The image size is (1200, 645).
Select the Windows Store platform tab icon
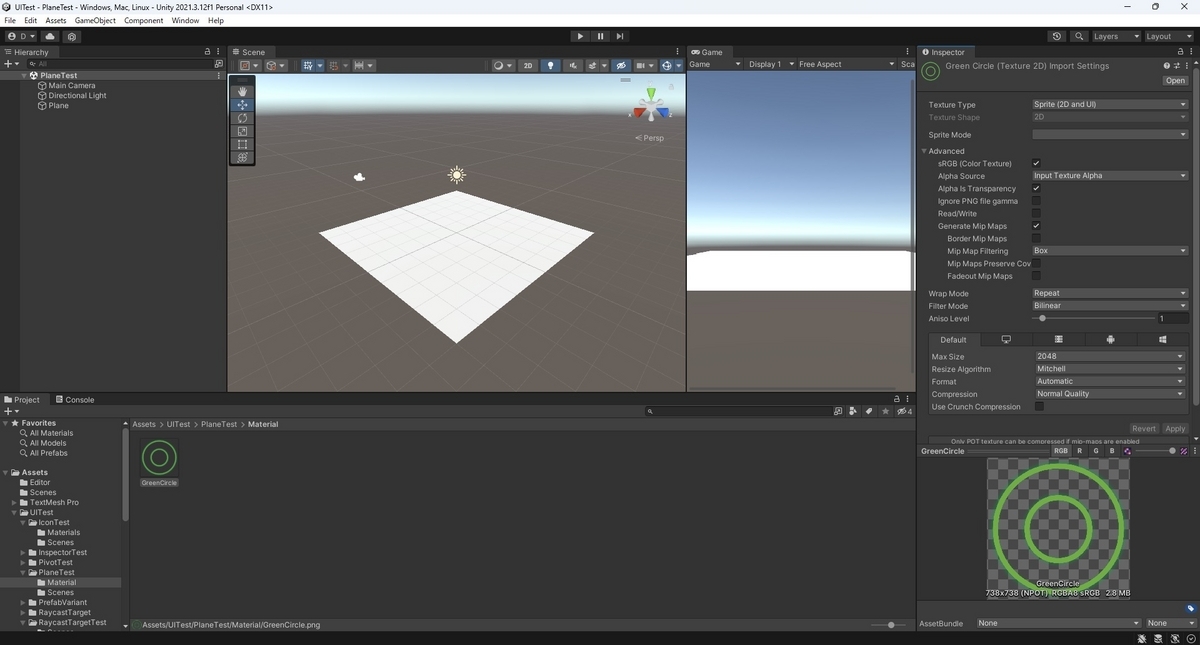pyautogui.click(x=1163, y=340)
